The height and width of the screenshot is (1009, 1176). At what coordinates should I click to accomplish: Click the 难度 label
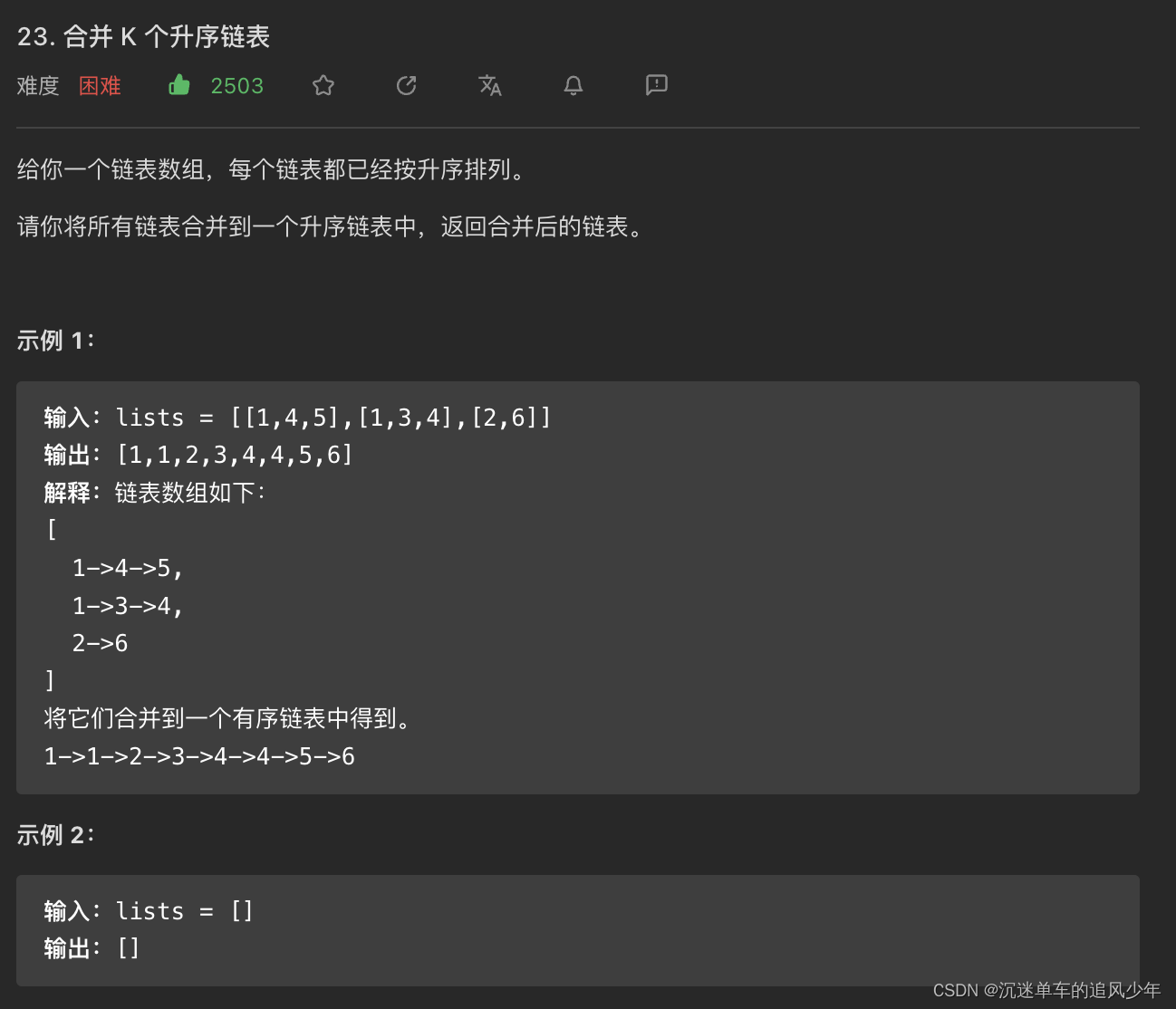(38, 86)
